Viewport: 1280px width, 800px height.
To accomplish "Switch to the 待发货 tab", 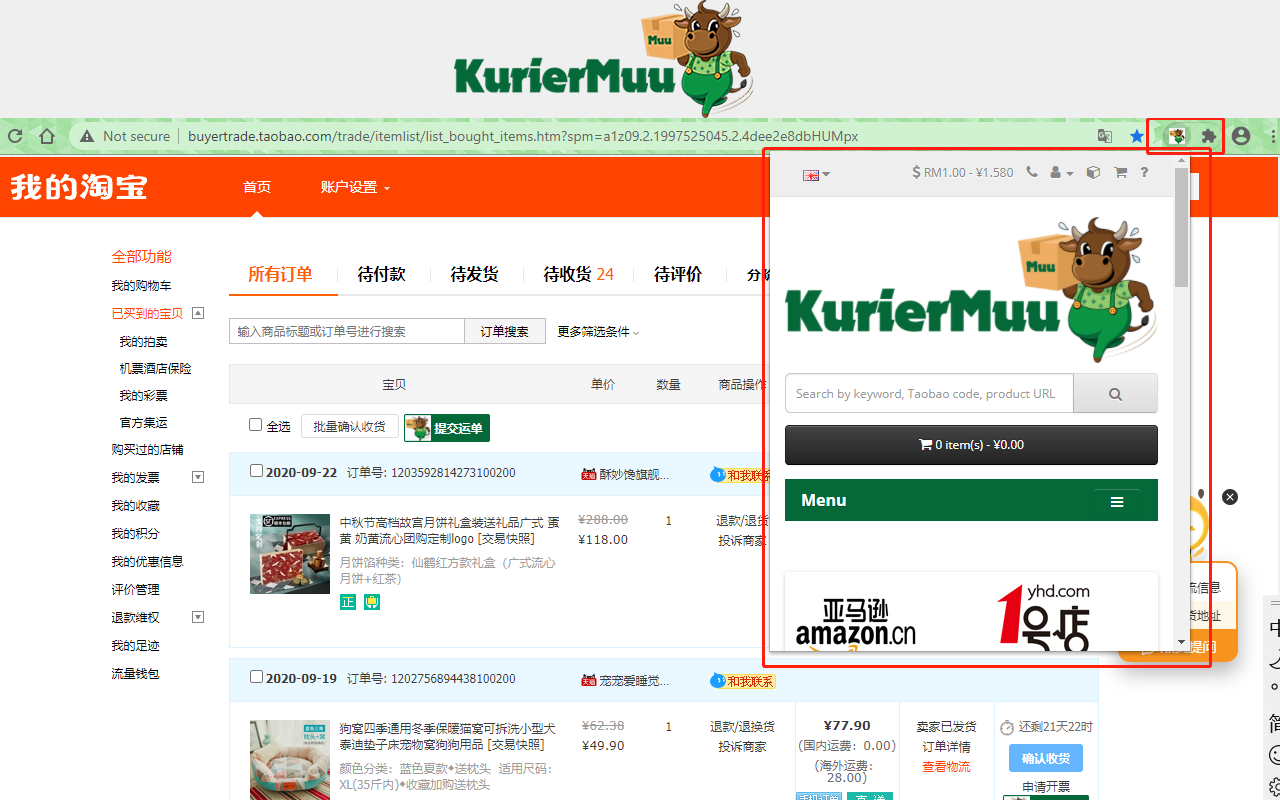I will (475, 274).
